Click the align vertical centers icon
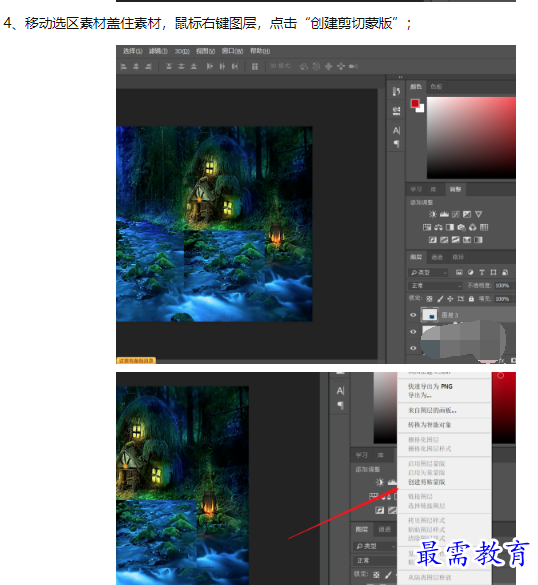 click(181, 66)
